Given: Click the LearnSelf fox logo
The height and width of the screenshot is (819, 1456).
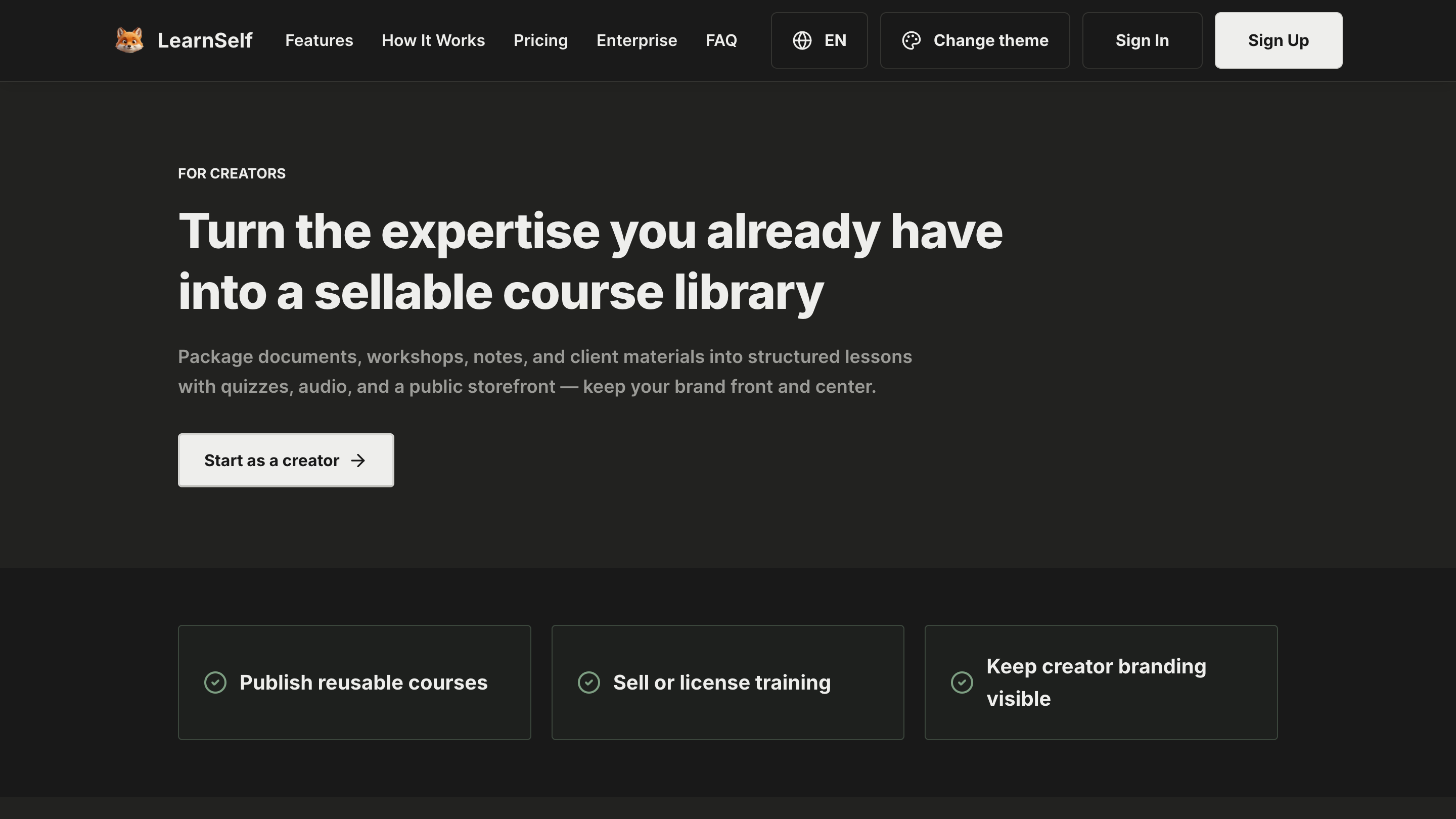Looking at the screenshot, I should tap(129, 40).
